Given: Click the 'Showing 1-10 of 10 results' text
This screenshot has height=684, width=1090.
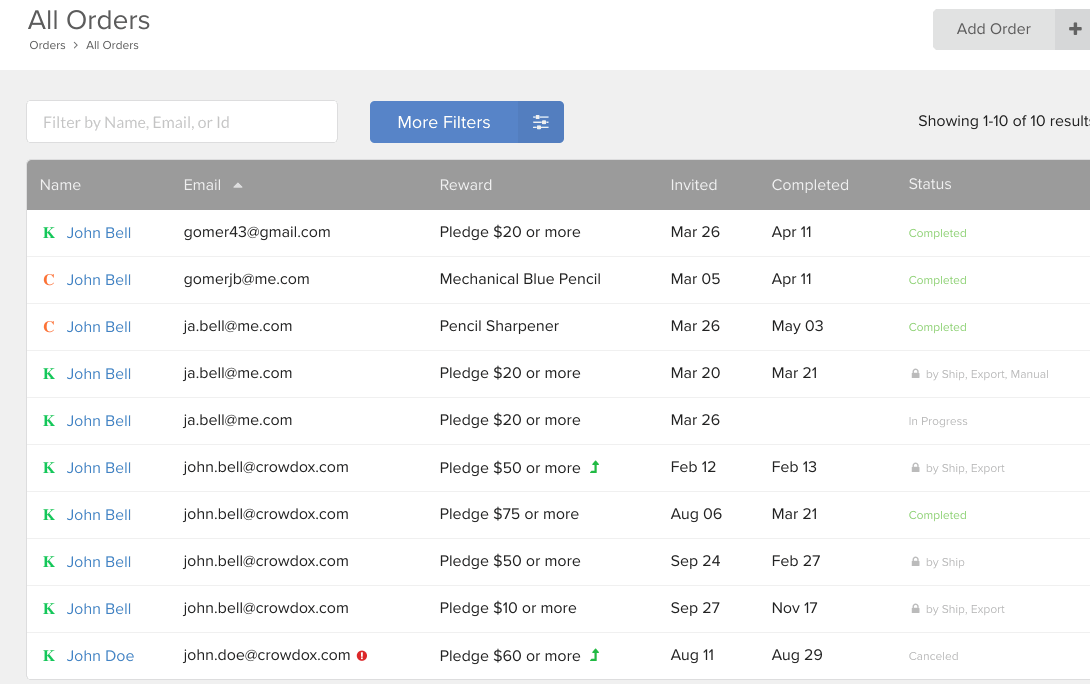Looking at the screenshot, I should [x=1004, y=121].
